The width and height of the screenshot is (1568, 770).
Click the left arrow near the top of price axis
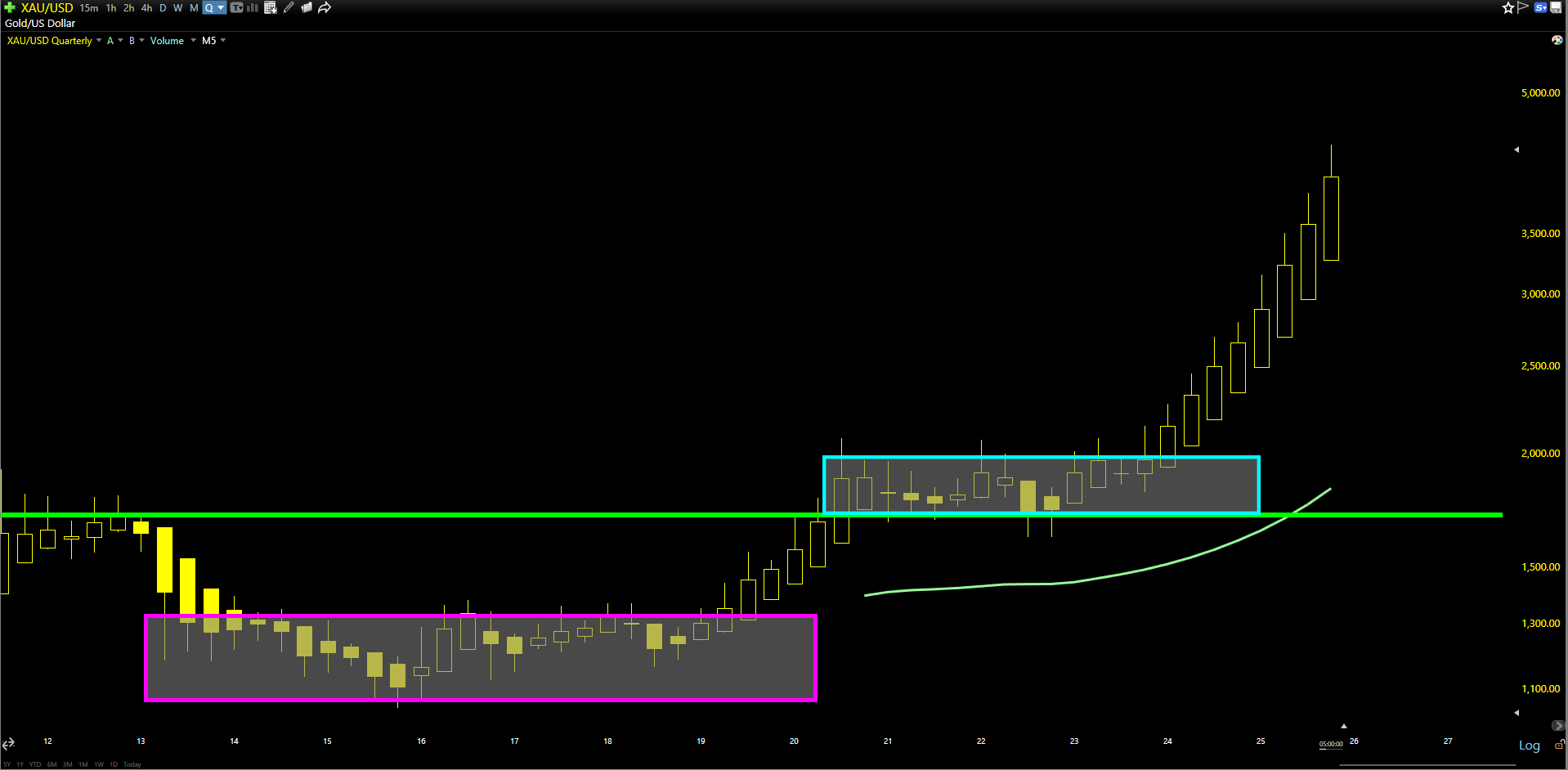click(x=1516, y=150)
